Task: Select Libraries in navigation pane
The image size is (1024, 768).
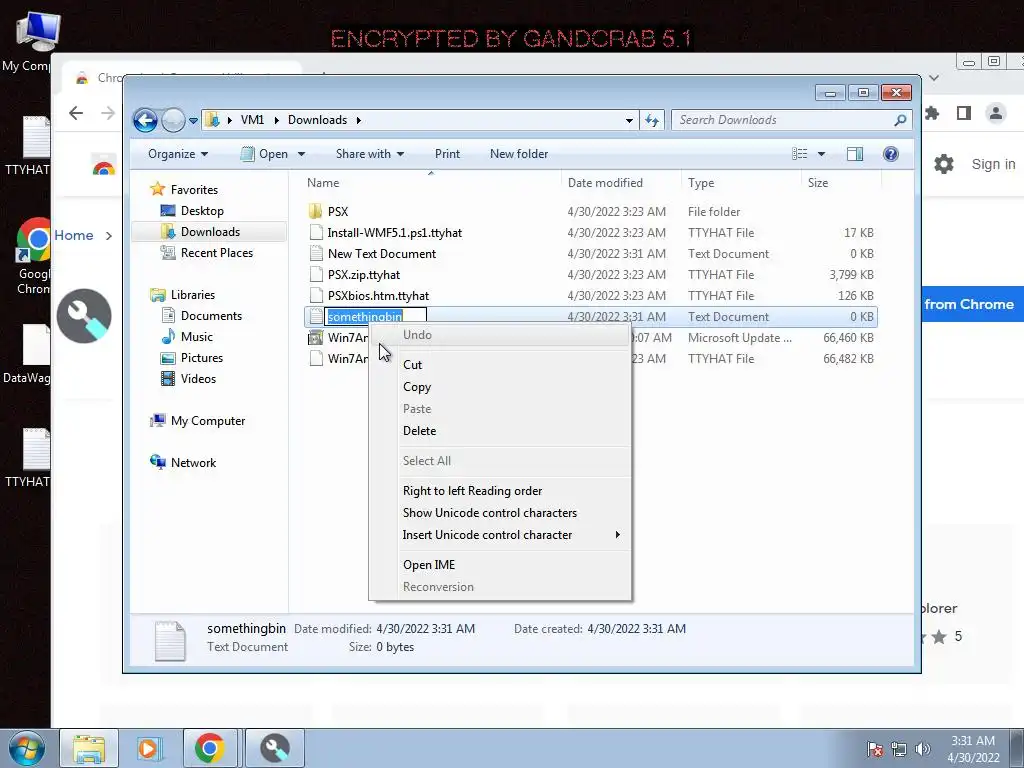Action: 193,295
